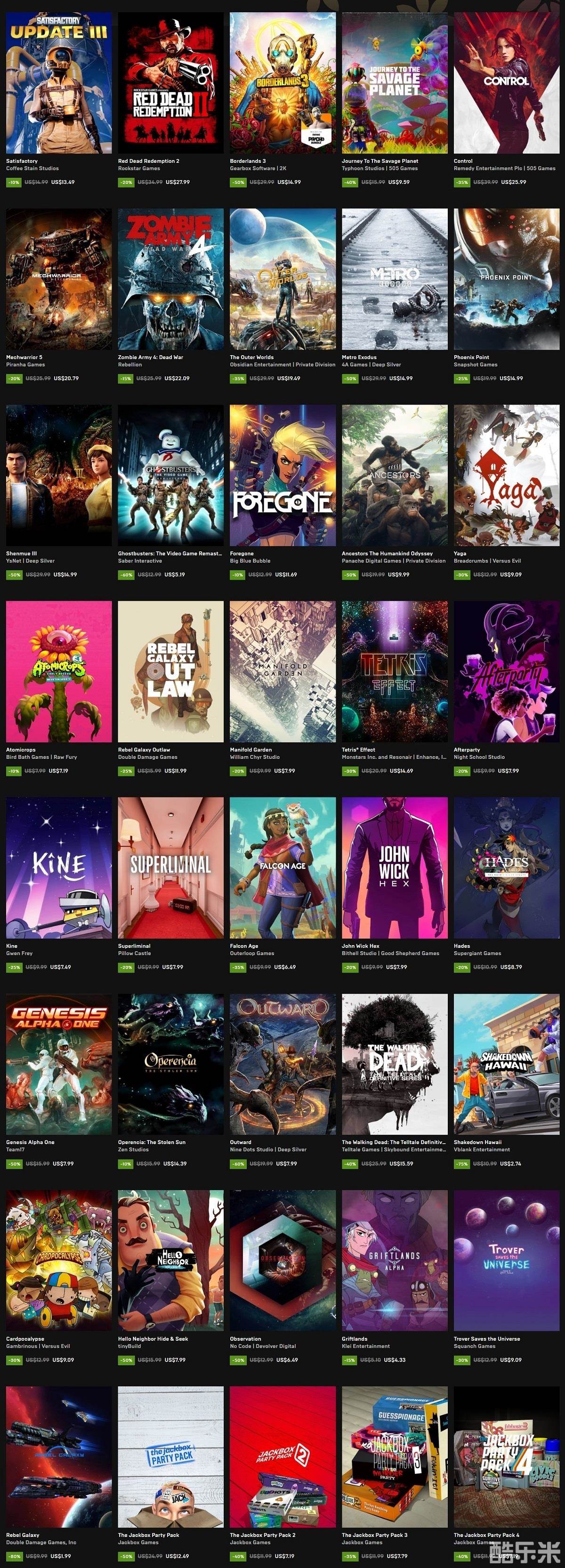Image resolution: width=565 pixels, height=1568 pixels.
Task: Open Red Dead Redemption 2 cover art
Action: (170, 83)
